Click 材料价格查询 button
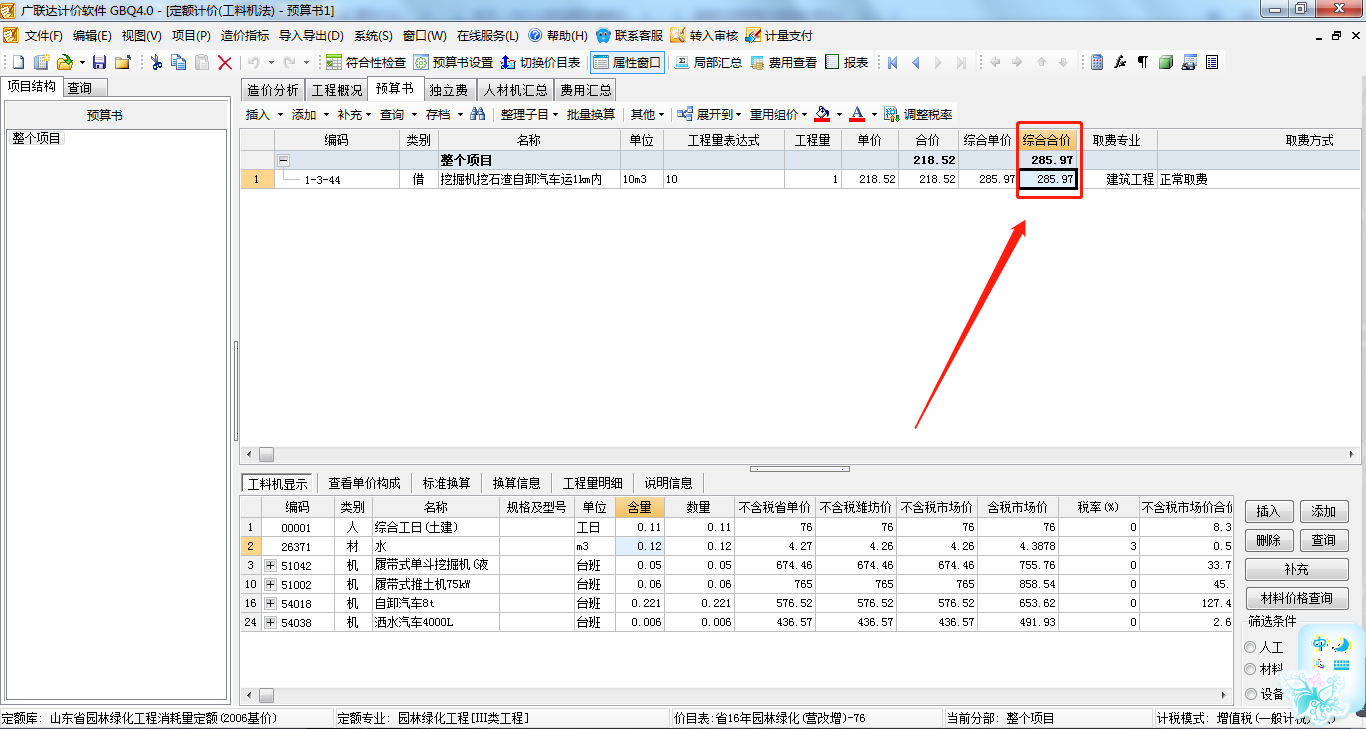Screen dimensions: 1366x729 (1296, 598)
